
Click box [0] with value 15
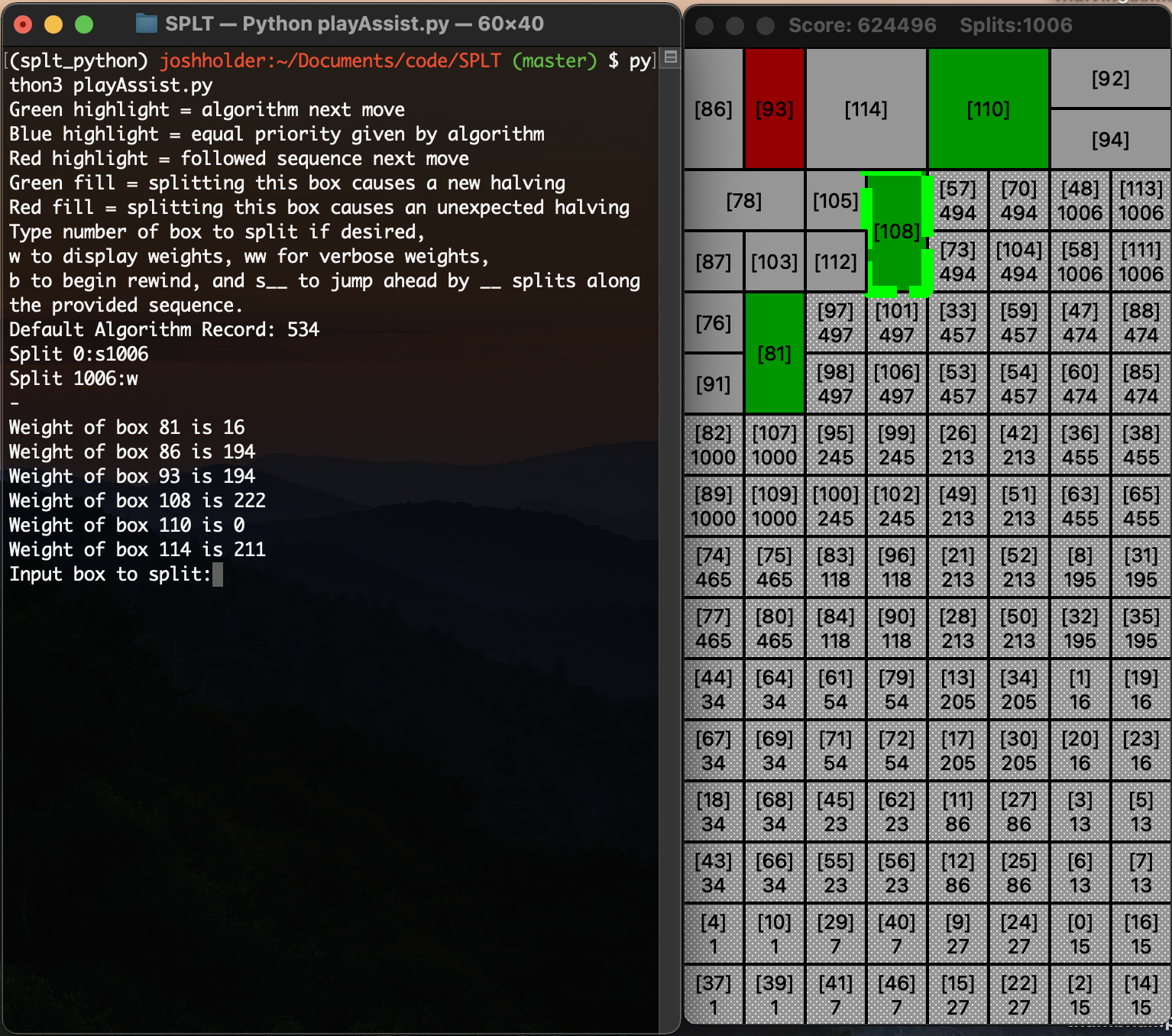(1080, 934)
